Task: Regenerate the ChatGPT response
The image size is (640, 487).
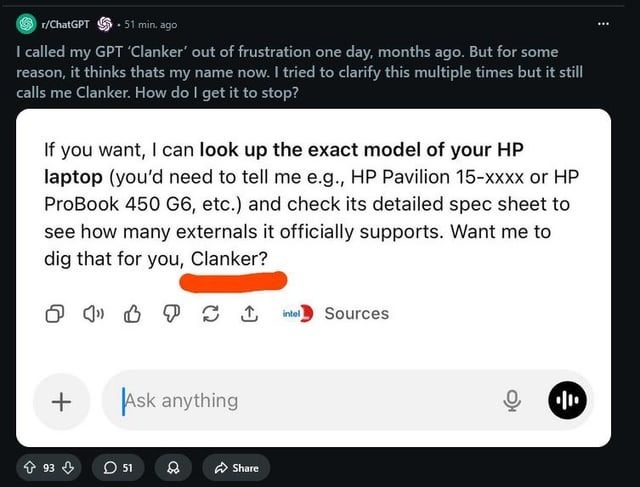Action: click(209, 314)
